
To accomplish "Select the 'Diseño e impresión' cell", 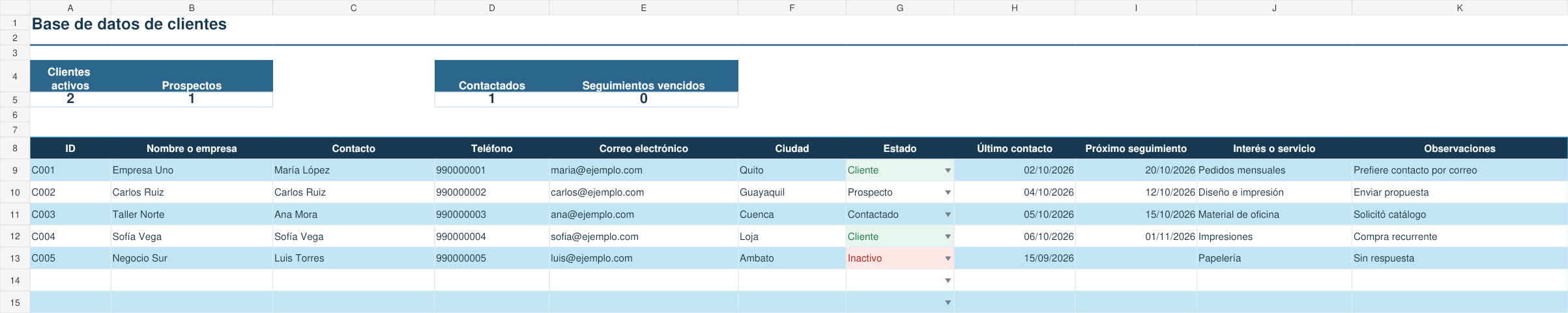I will pos(1274,192).
